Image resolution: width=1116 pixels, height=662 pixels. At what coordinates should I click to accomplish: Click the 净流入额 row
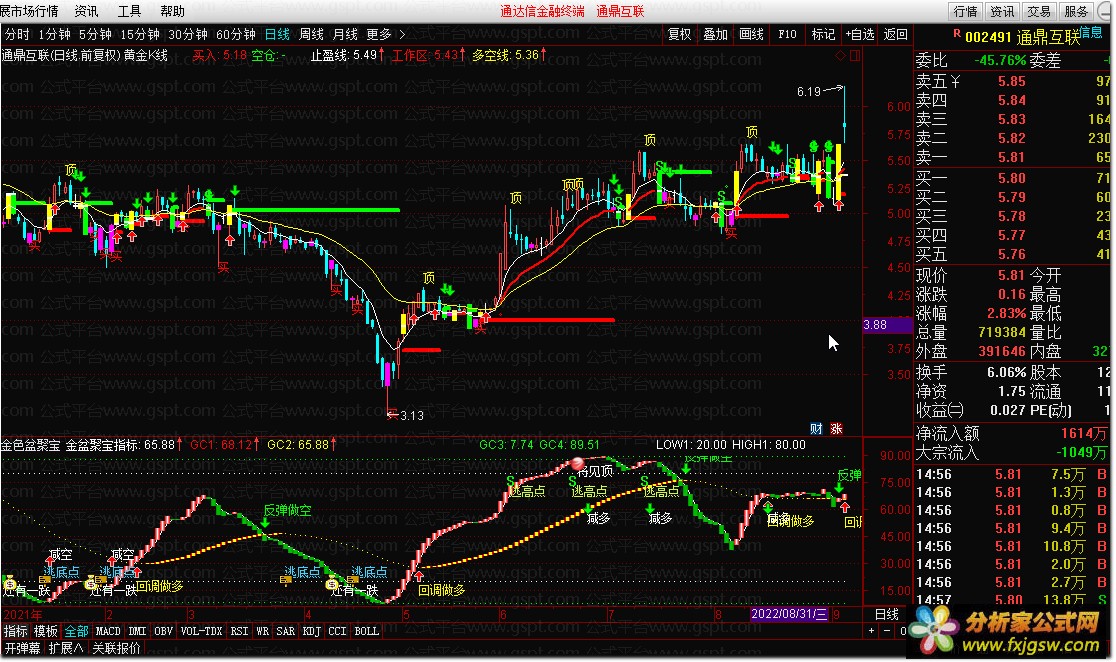tap(1011, 433)
